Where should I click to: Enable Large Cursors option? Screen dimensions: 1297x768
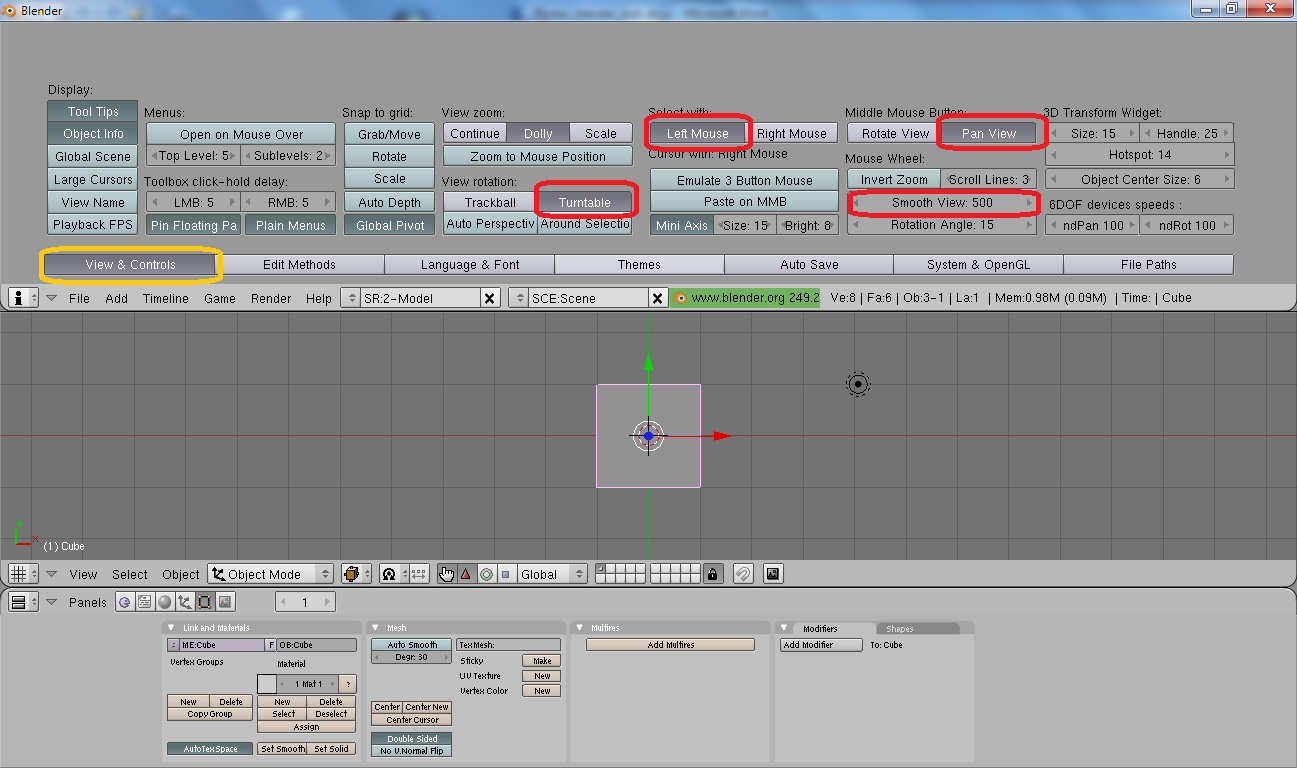click(x=93, y=180)
